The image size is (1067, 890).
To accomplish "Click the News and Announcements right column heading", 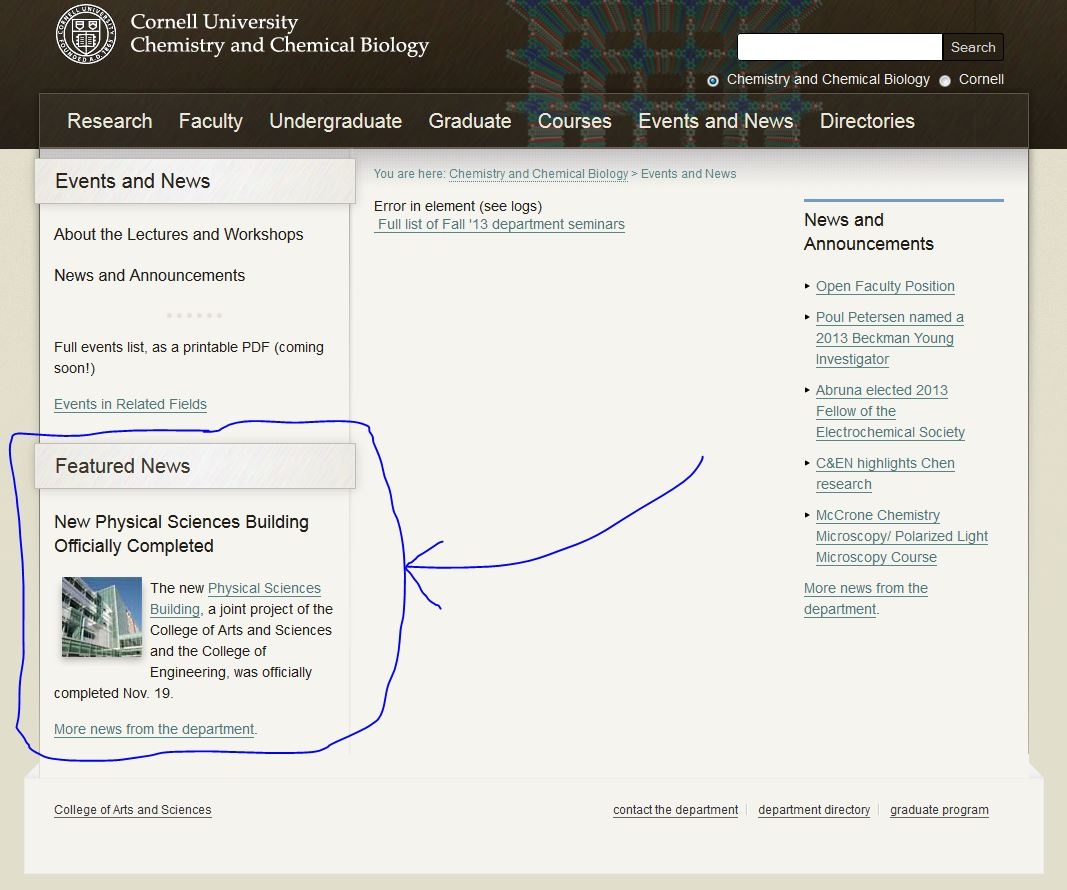I will (869, 232).
